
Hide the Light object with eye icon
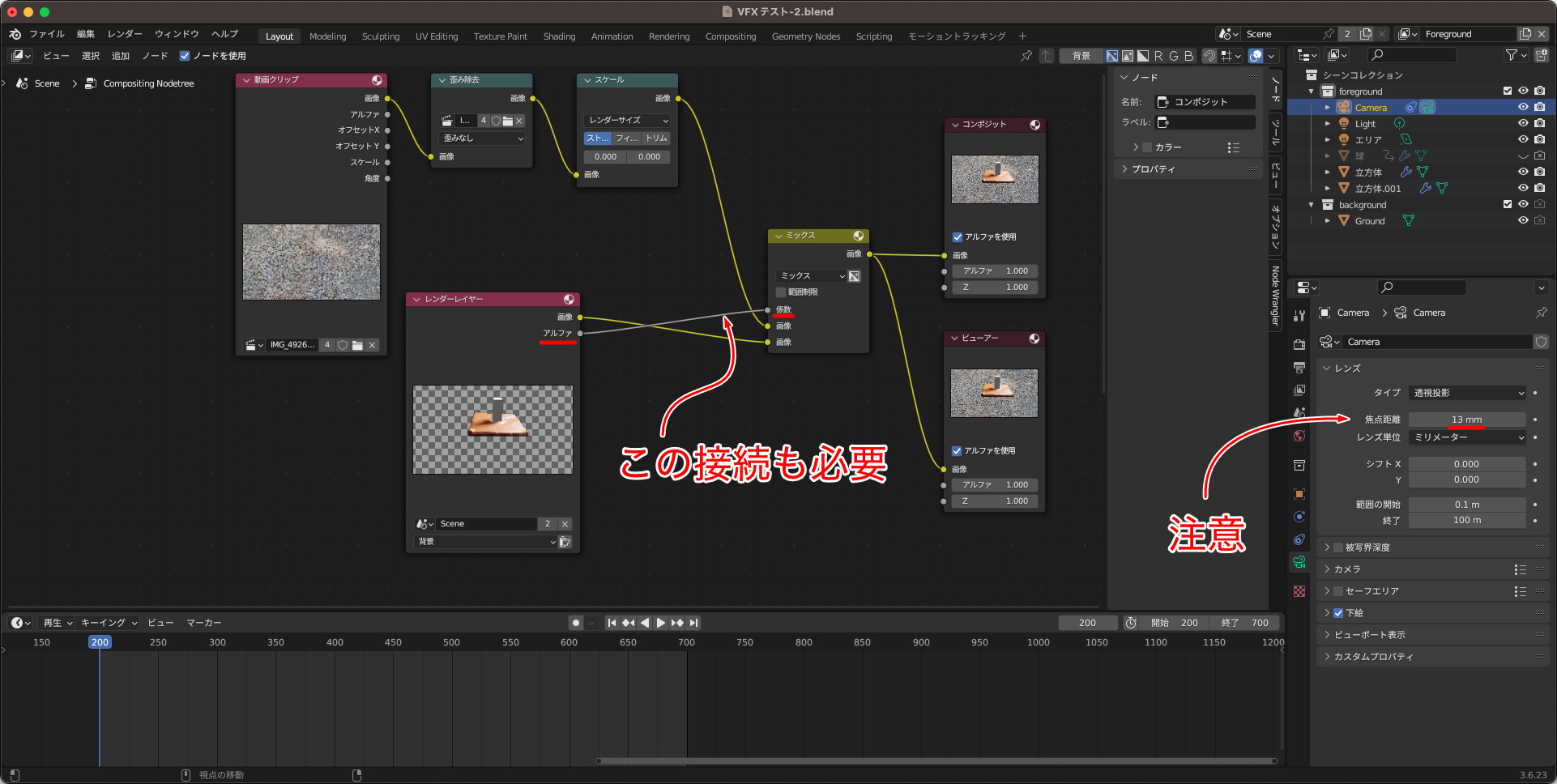point(1523,123)
